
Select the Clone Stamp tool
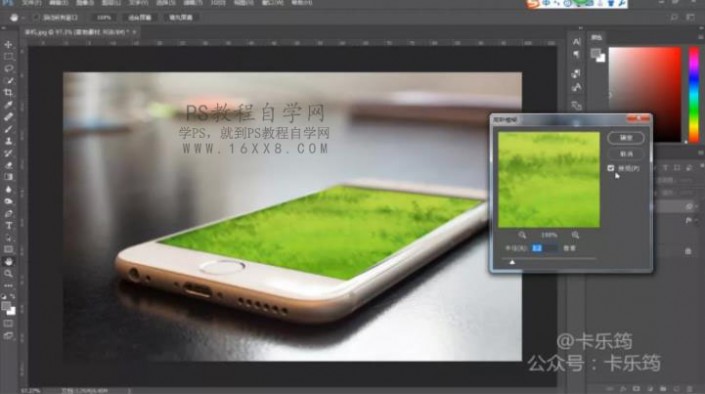pos(9,141)
